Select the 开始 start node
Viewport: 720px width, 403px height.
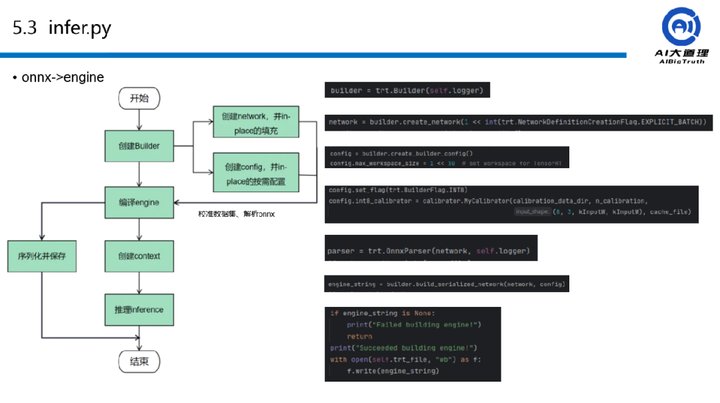pos(139,98)
